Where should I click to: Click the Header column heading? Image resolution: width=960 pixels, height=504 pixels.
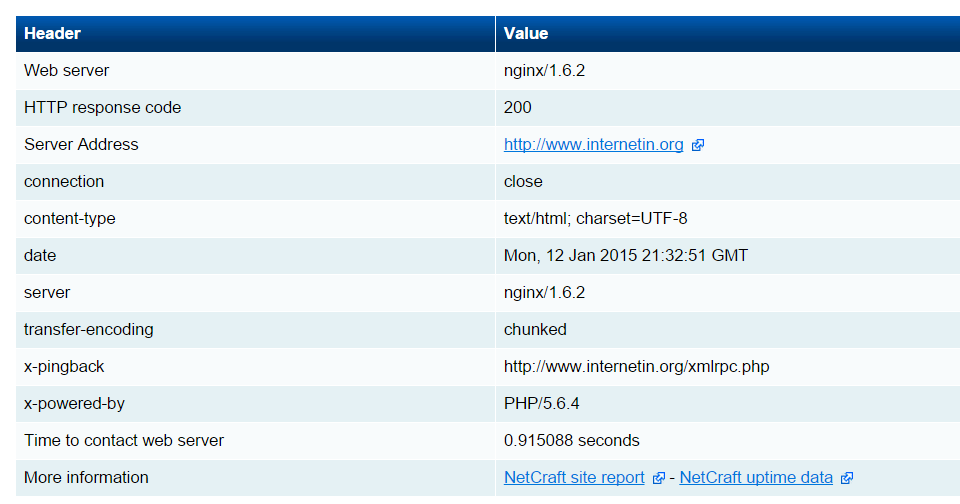point(52,34)
